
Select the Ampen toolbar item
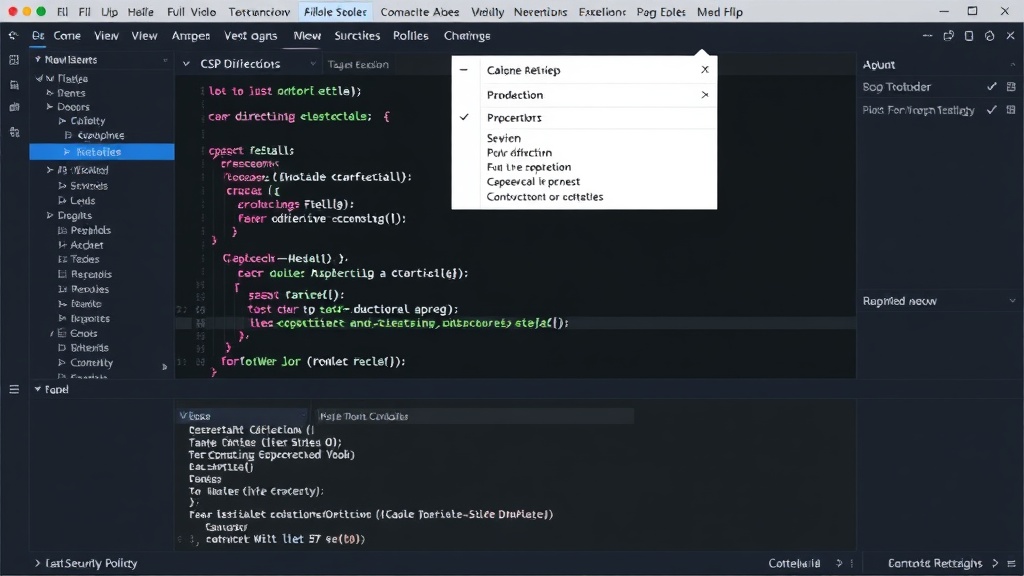click(191, 36)
